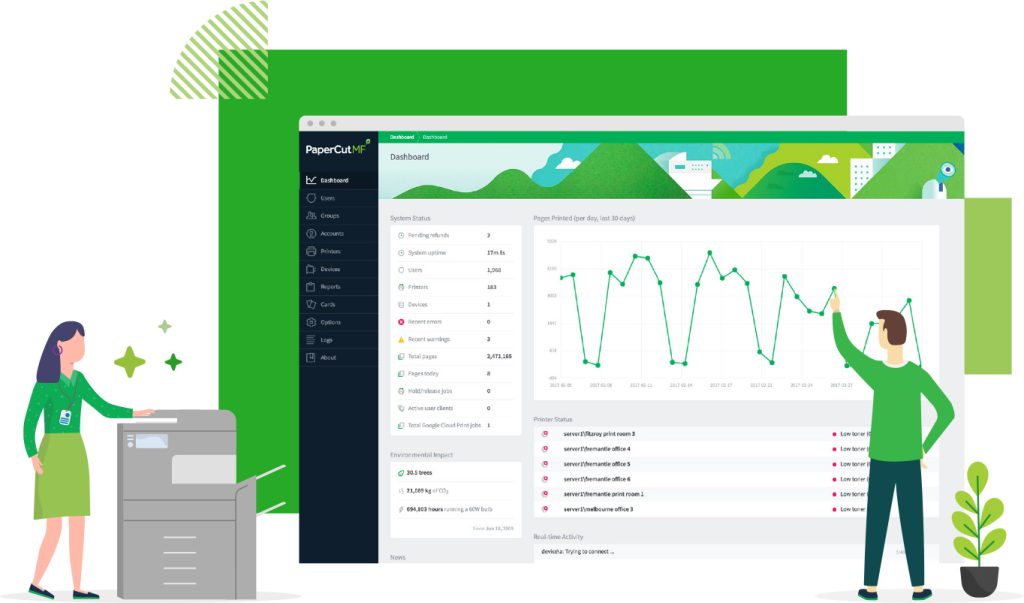
Task: Select printer server1\fitzroy print room 3
Action: pos(599,434)
